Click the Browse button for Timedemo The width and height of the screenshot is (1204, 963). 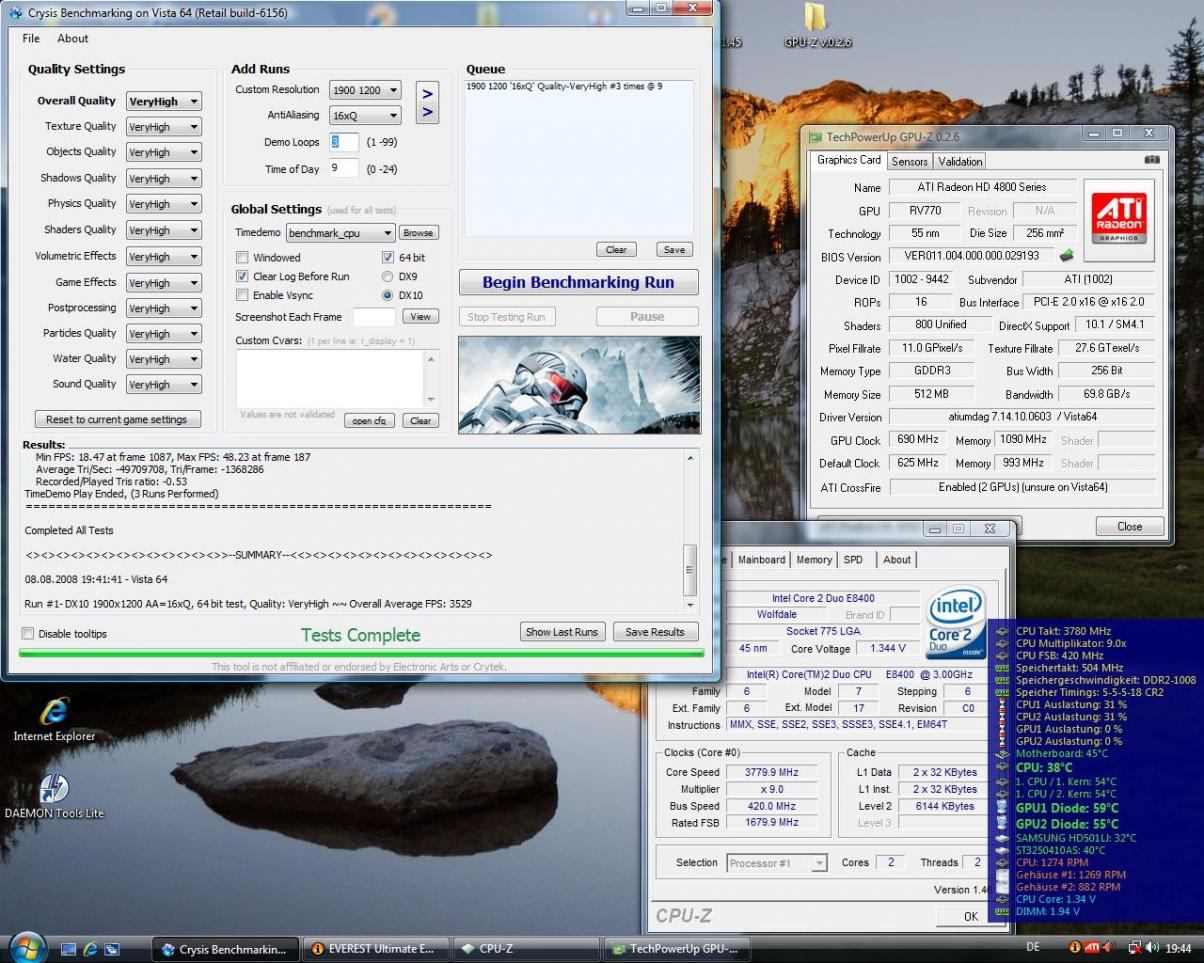[418, 233]
